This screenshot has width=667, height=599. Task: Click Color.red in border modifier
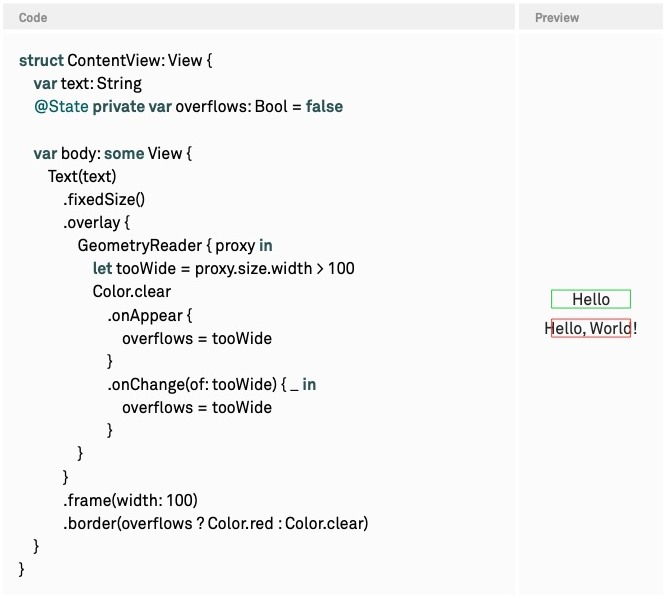pyautogui.click(x=240, y=523)
